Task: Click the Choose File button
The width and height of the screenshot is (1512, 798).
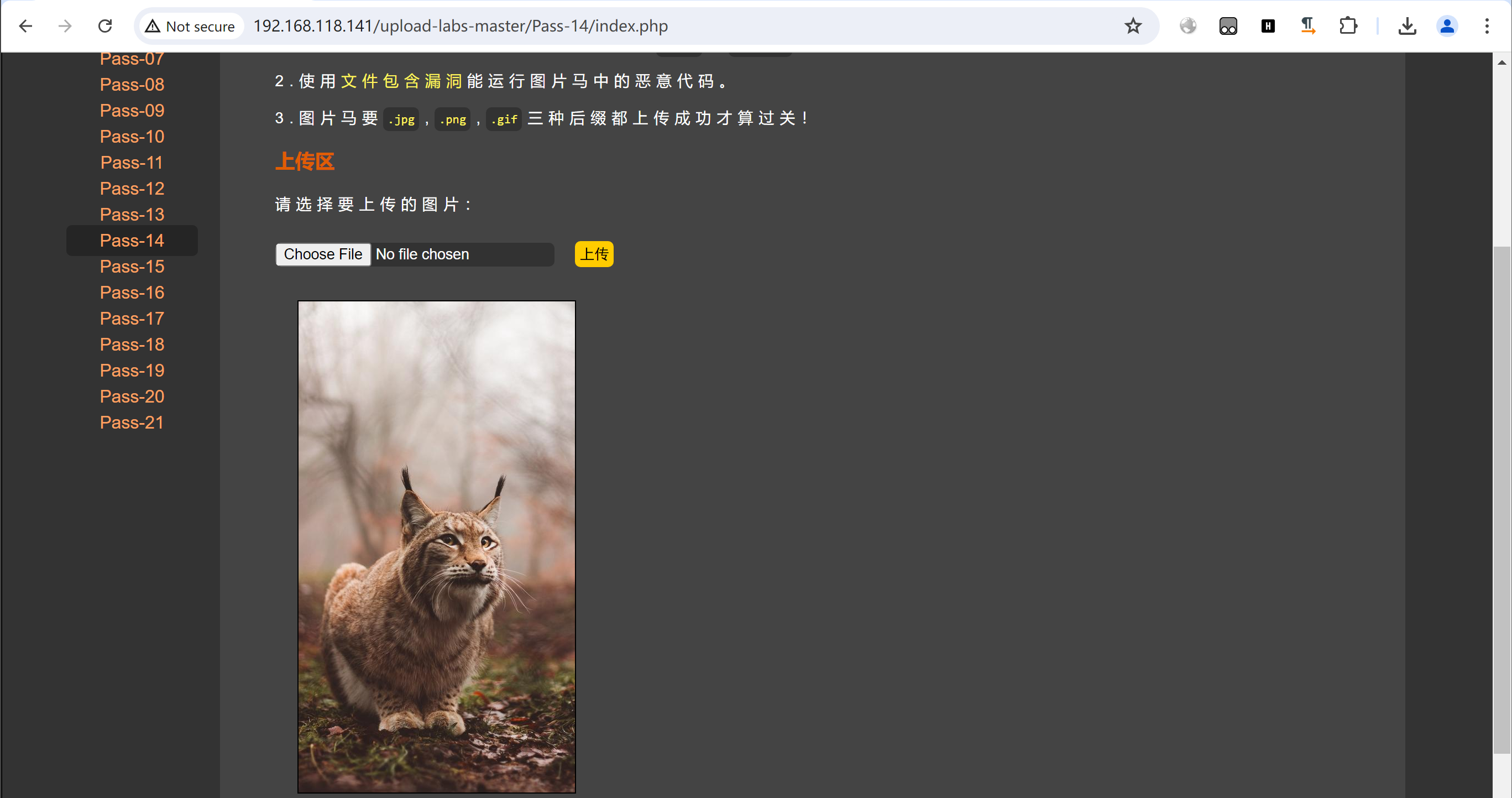Action: 323,254
